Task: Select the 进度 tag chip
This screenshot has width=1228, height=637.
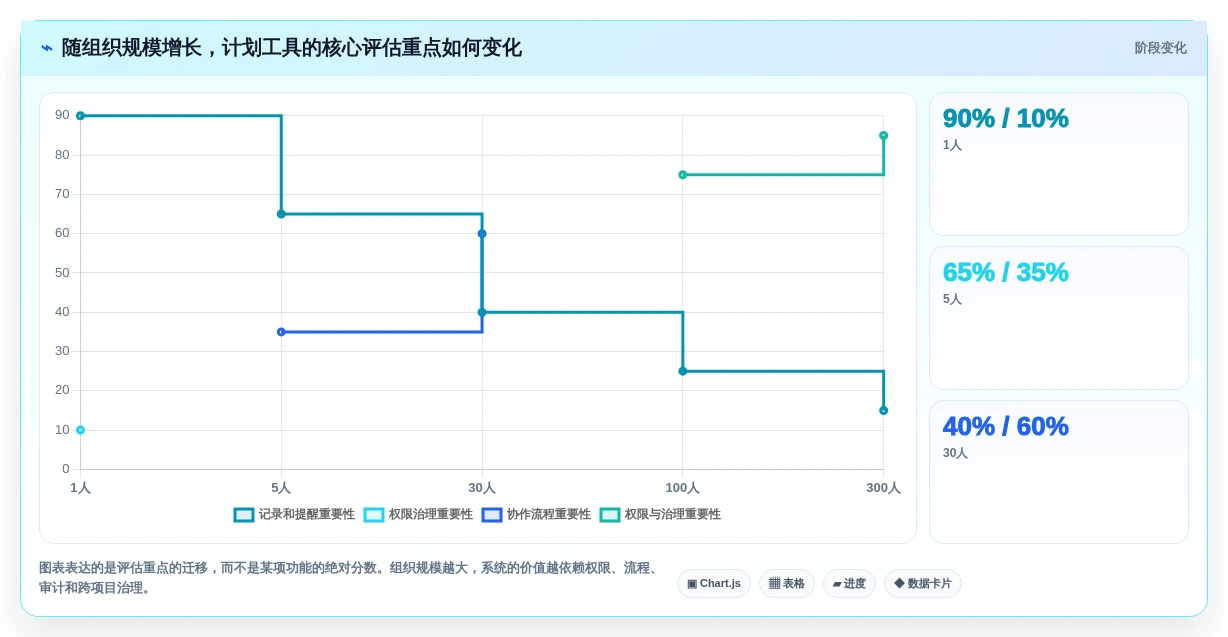Action: (x=849, y=583)
